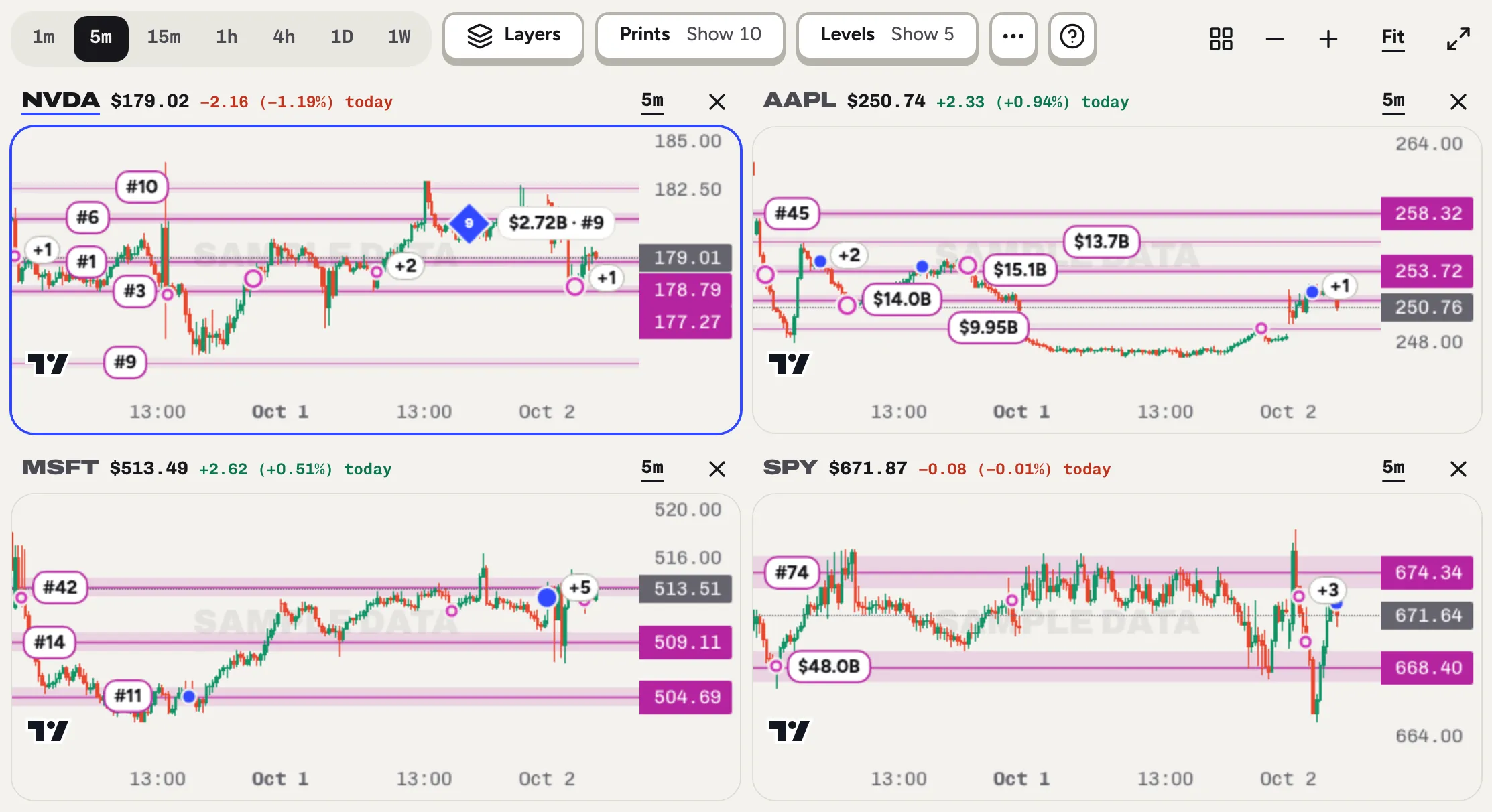Switch to 15m timeframe
The image size is (1492, 812).
164,37
